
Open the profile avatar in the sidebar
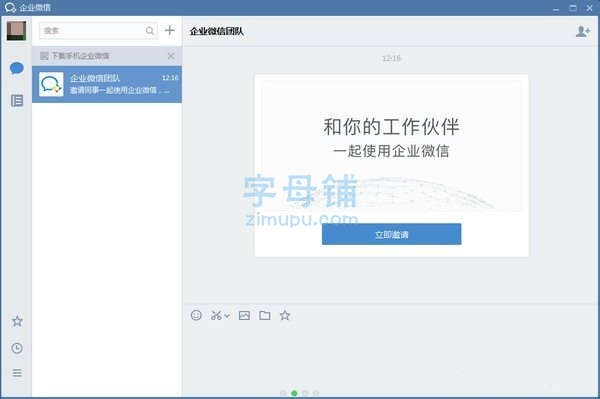pyautogui.click(x=16, y=31)
